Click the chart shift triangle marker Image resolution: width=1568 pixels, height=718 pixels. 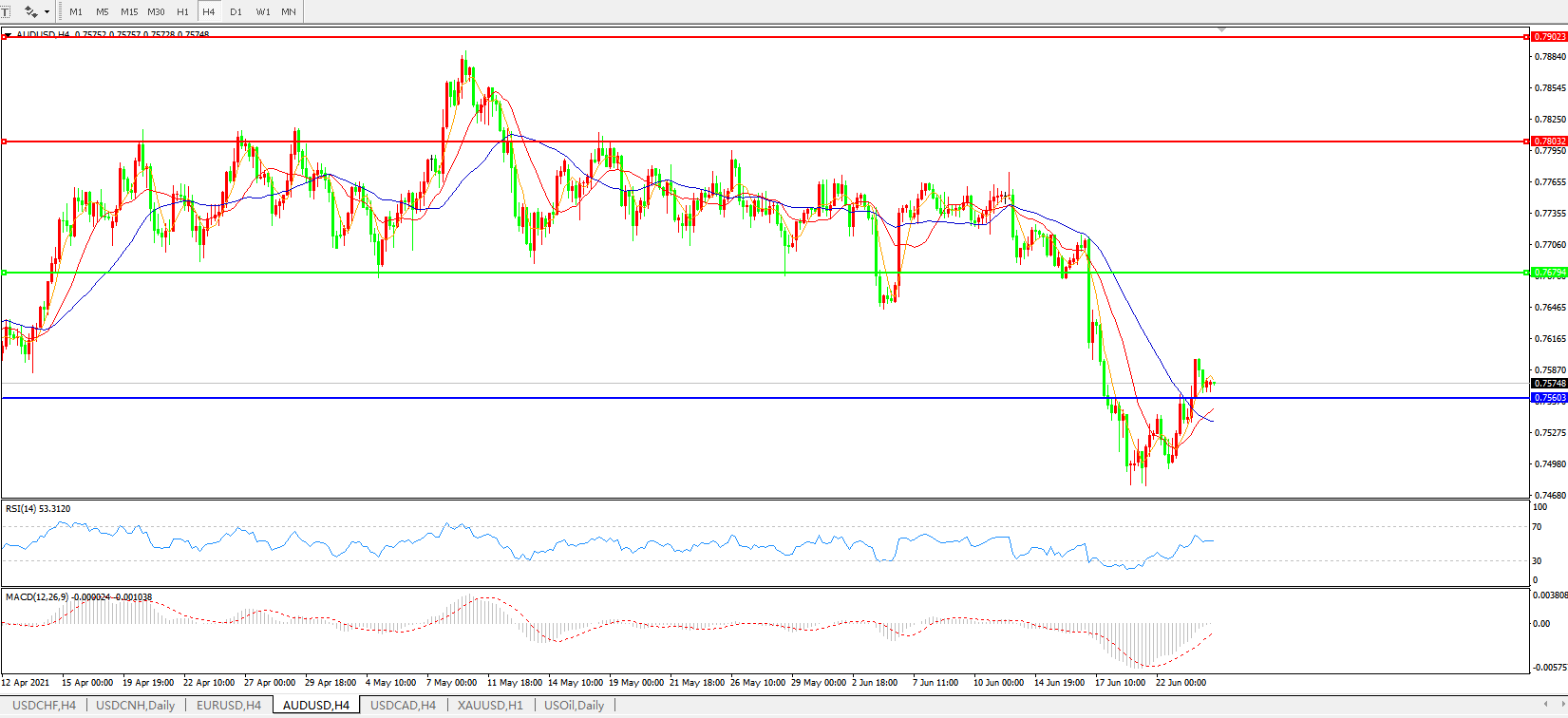pos(1221,29)
